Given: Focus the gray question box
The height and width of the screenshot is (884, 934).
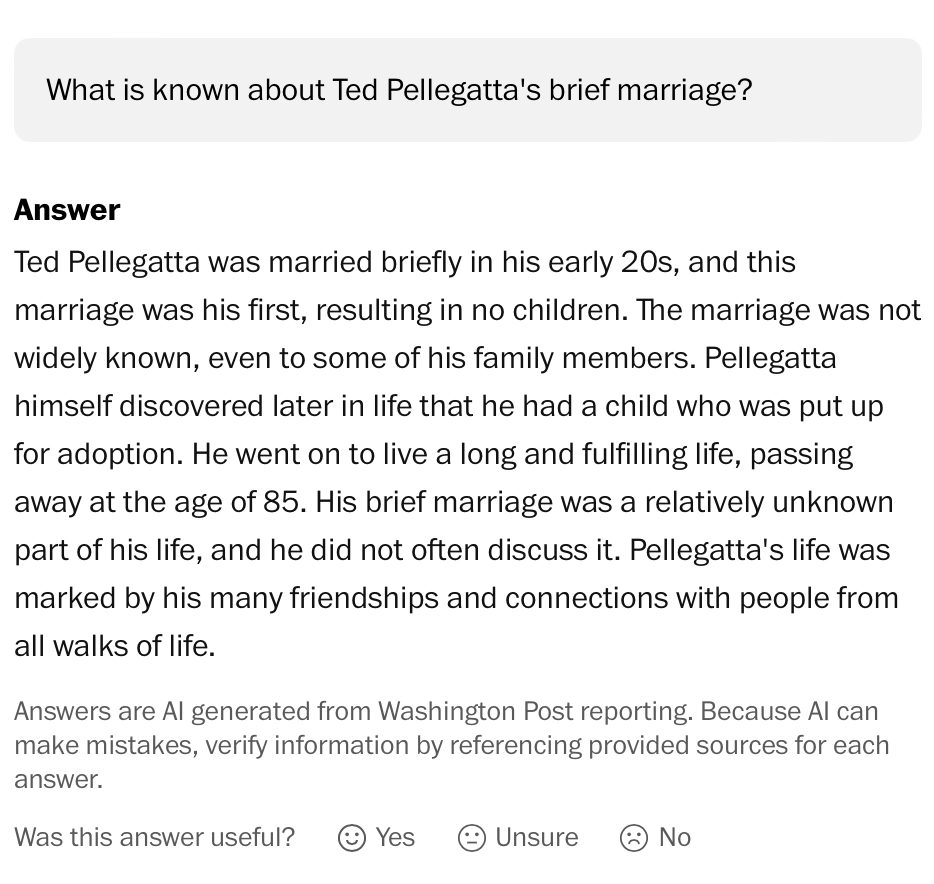Looking at the screenshot, I should tap(467, 90).
